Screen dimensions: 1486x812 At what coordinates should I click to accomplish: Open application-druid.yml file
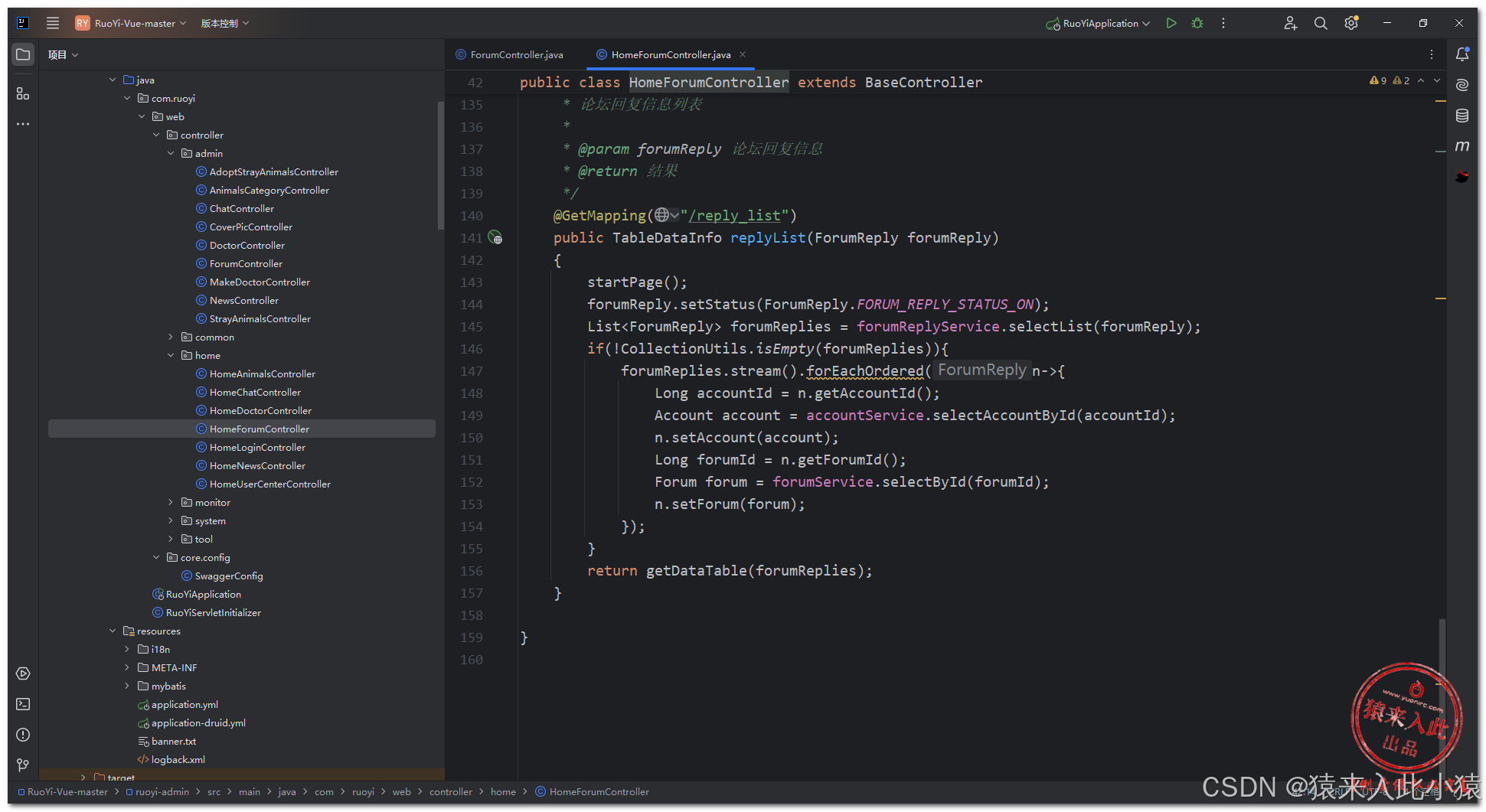point(198,722)
